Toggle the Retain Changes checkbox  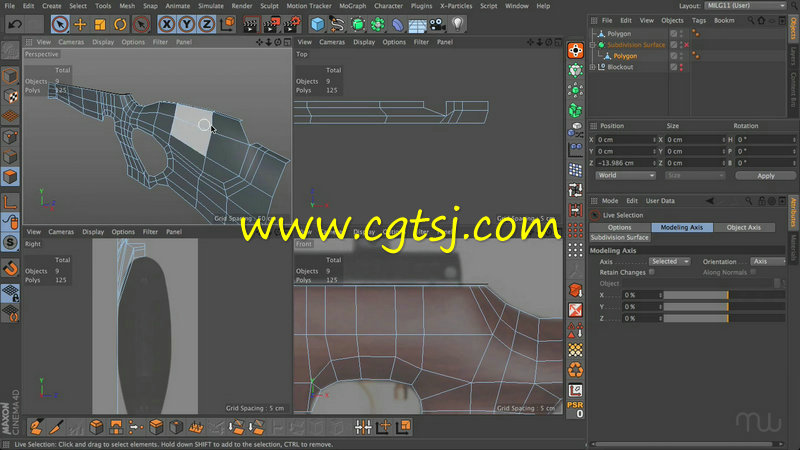652,272
